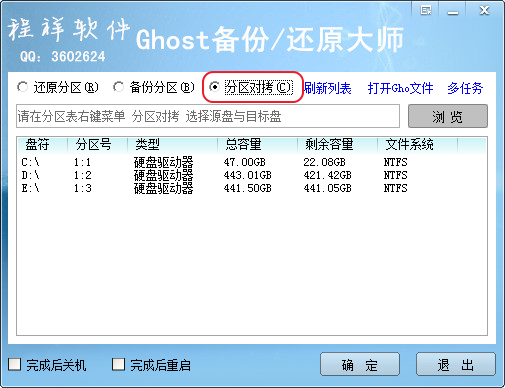This screenshot has height=388, width=505.
Task: Click NTFS in the E:\ row
Action: point(395,188)
